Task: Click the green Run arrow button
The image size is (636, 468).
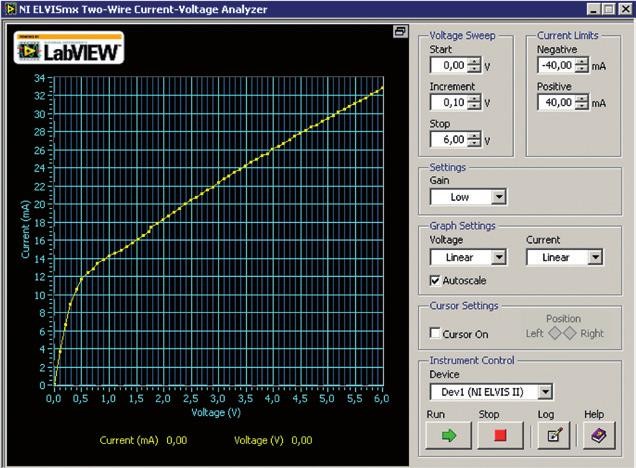Action: [449, 436]
